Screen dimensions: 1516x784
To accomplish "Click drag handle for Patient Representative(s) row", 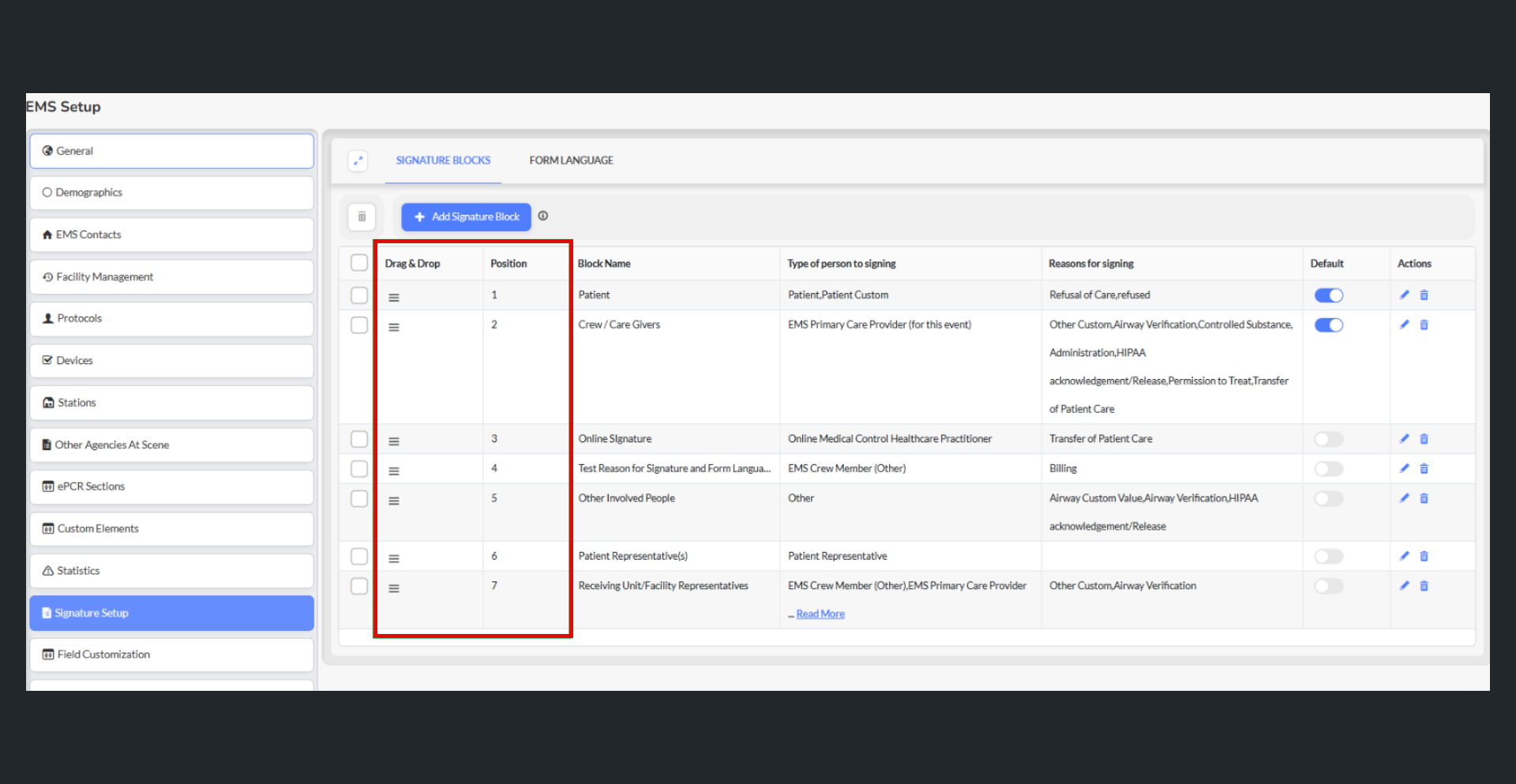I will pyautogui.click(x=394, y=558).
